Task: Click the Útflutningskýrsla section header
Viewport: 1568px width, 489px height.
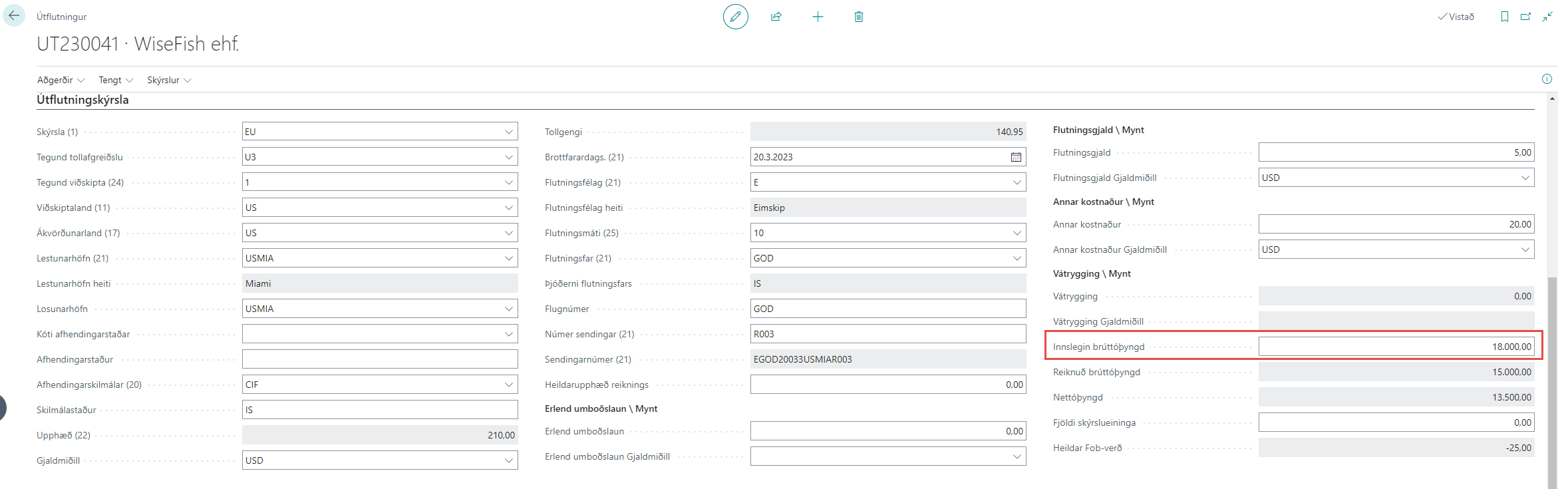Action: click(83, 100)
